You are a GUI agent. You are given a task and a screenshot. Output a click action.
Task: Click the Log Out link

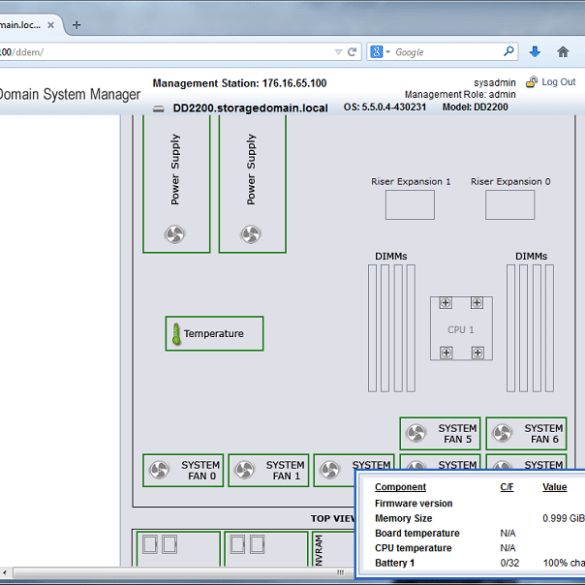558,82
